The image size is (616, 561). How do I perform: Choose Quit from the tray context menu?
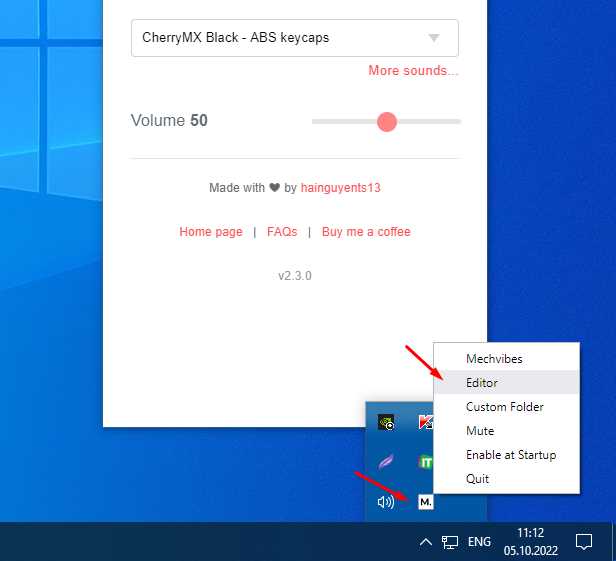506,478
